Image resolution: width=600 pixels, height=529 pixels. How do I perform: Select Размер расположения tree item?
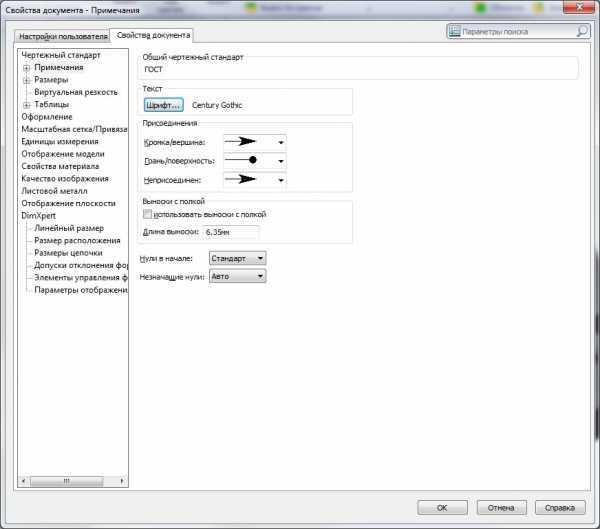(77, 240)
